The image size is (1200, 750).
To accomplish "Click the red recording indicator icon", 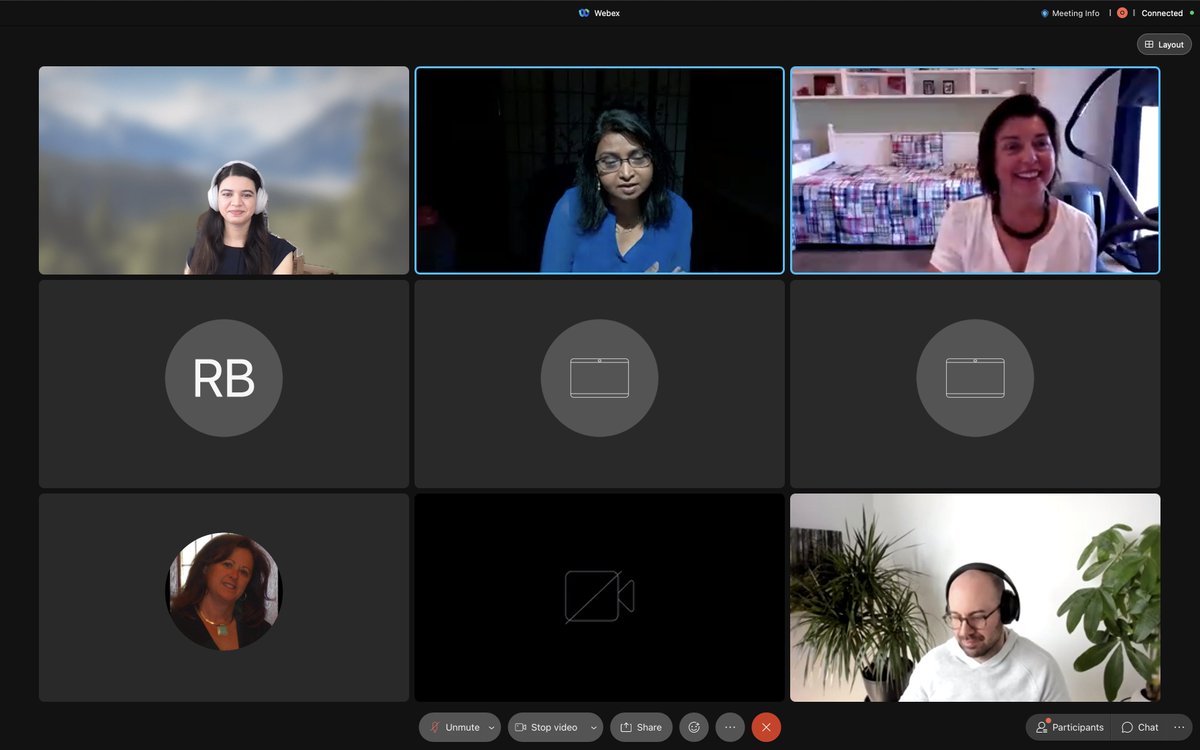I will point(1122,13).
